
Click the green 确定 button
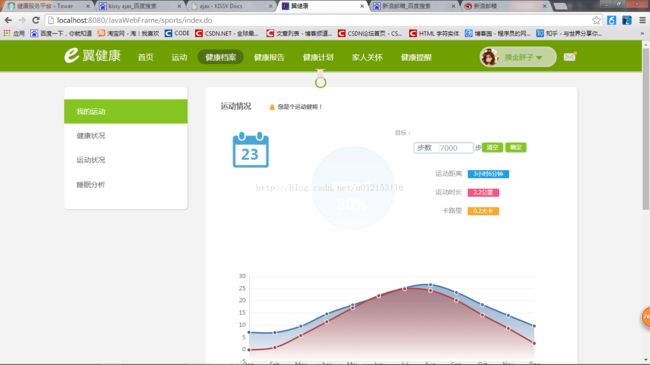click(516, 148)
